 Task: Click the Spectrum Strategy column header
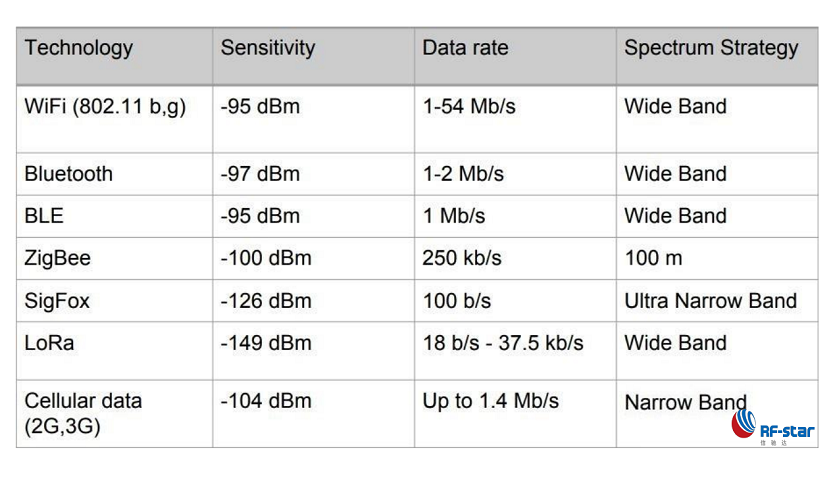tap(711, 47)
